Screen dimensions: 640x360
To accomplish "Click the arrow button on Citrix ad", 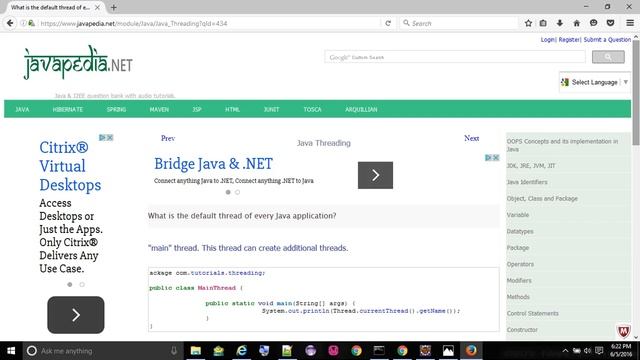I will (x=76, y=315).
